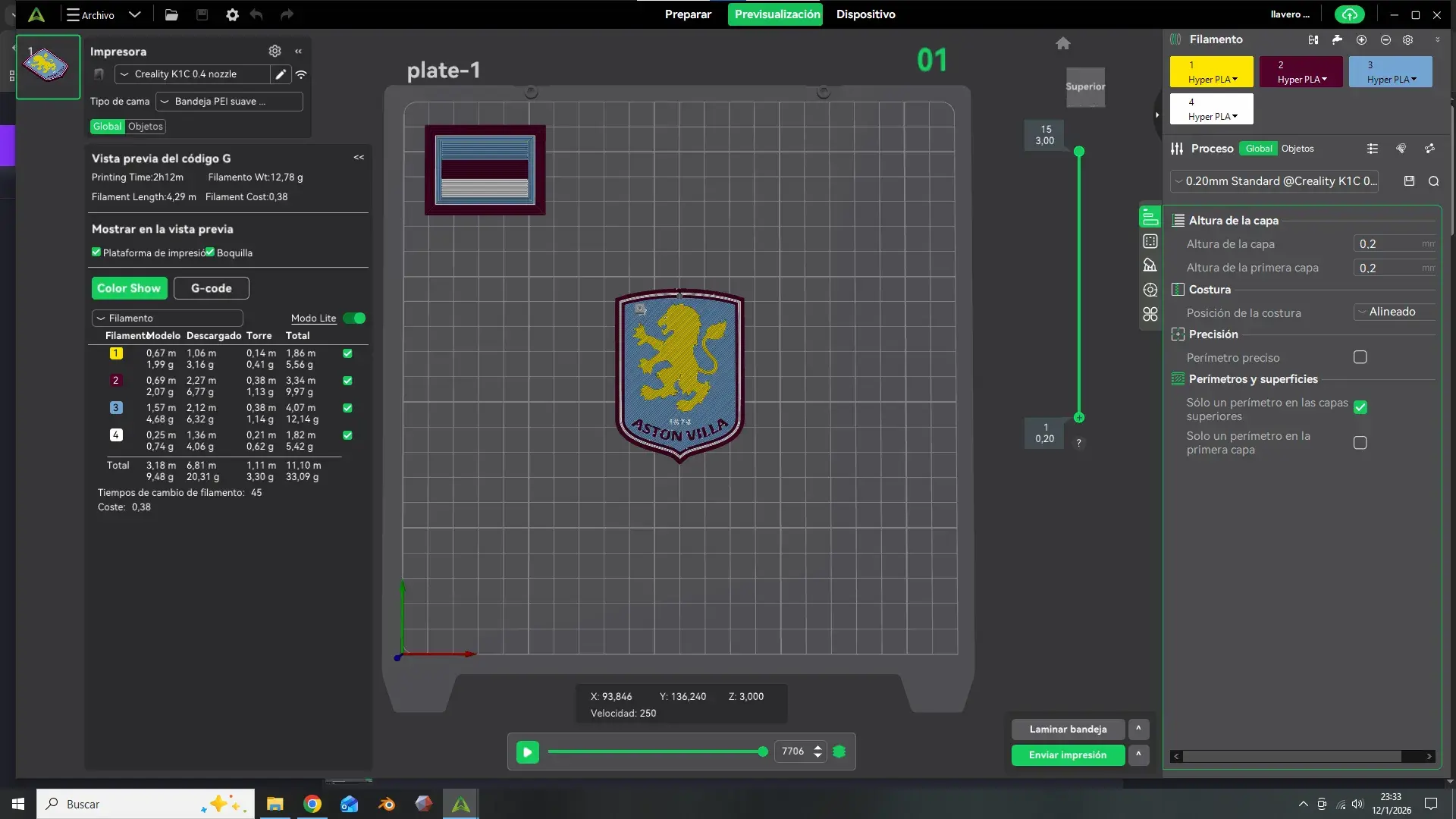This screenshot has width=1456, height=819.
Task: Add a filament with the plus icon
Action: 1361,39
